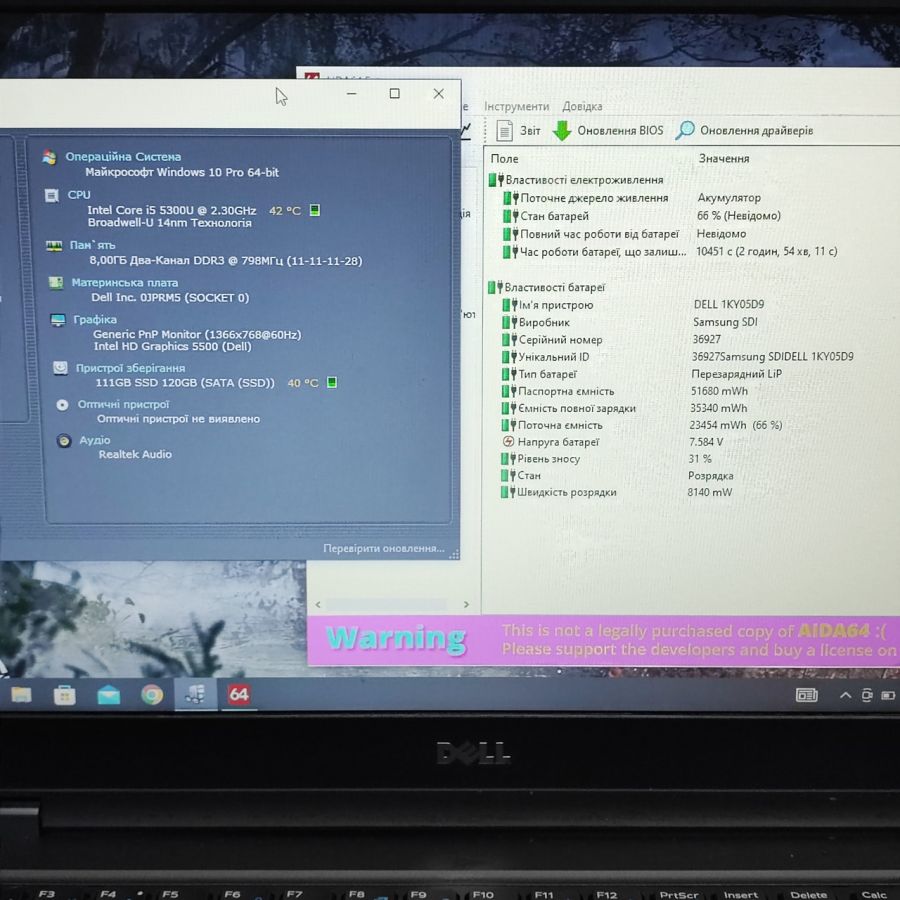Click the Оновлення драйверів magnifier icon
The height and width of the screenshot is (900, 900).
tap(685, 130)
